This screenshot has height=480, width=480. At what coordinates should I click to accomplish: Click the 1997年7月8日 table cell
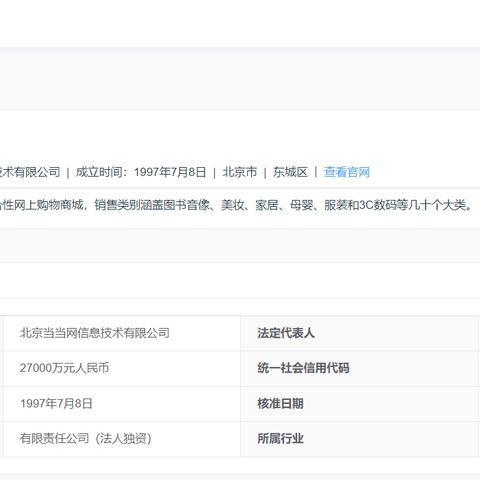coord(122,404)
